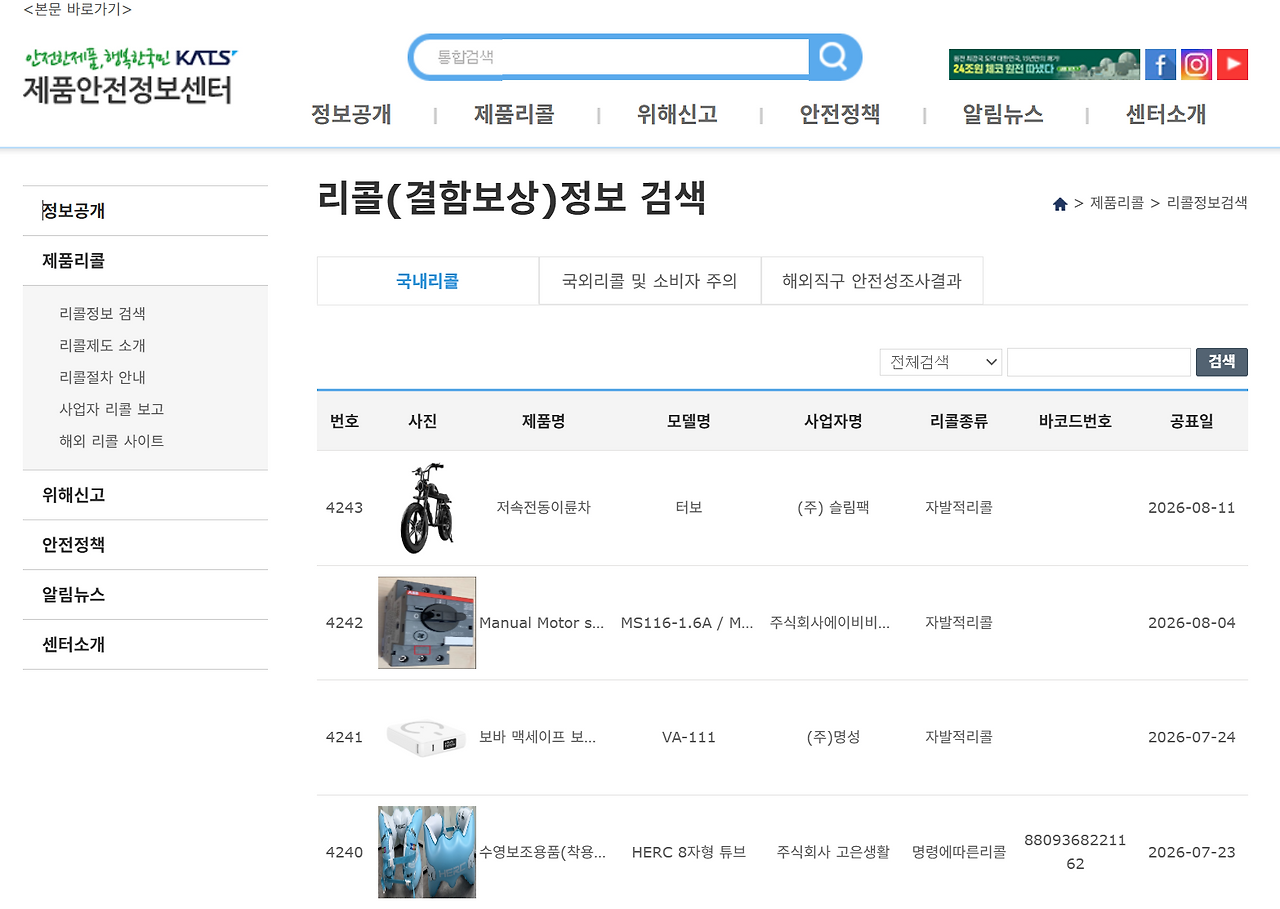Expand 센터소개 in the left sidebar
Image resolution: width=1280 pixels, height=909 pixels.
click(145, 645)
